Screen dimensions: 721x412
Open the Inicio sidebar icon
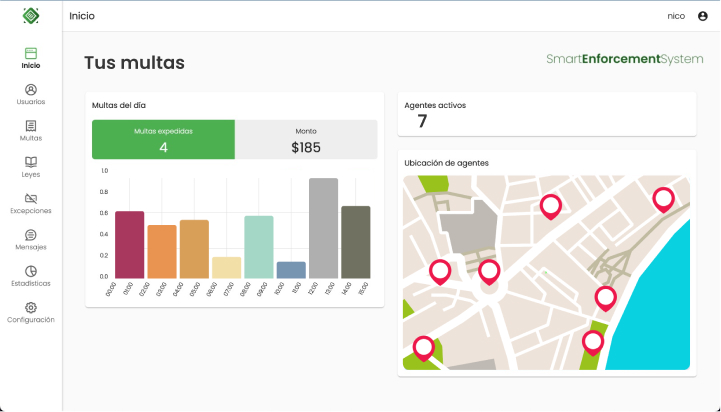pyautogui.click(x=31, y=53)
